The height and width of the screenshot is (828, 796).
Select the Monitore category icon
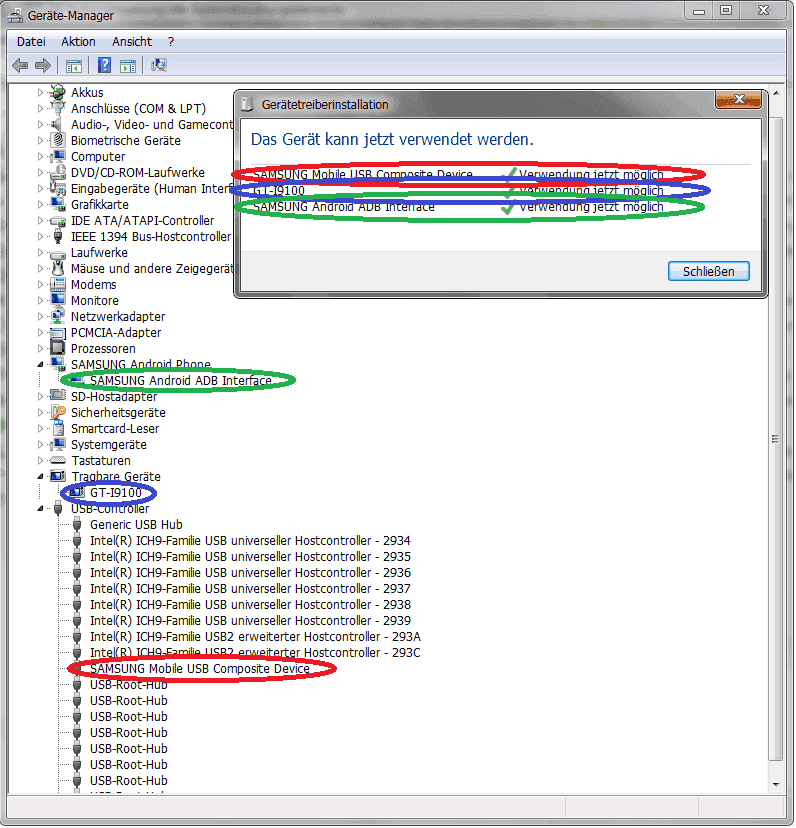pos(57,300)
